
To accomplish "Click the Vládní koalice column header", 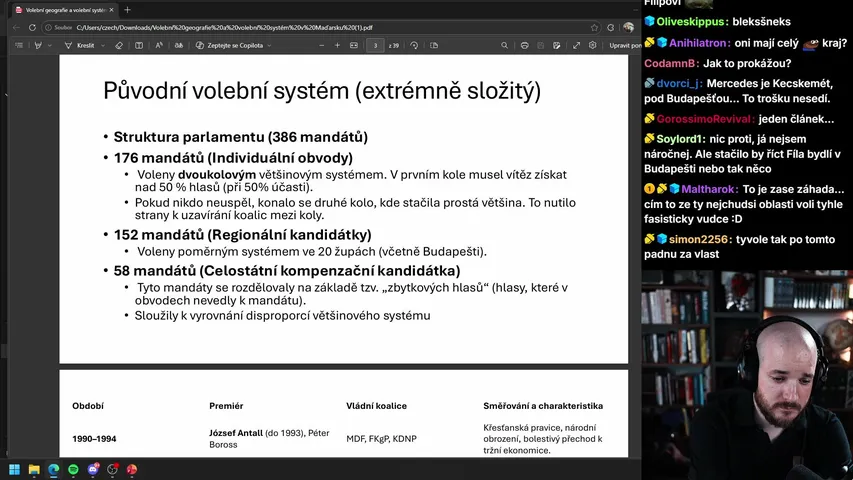I will [x=376, y=406].
